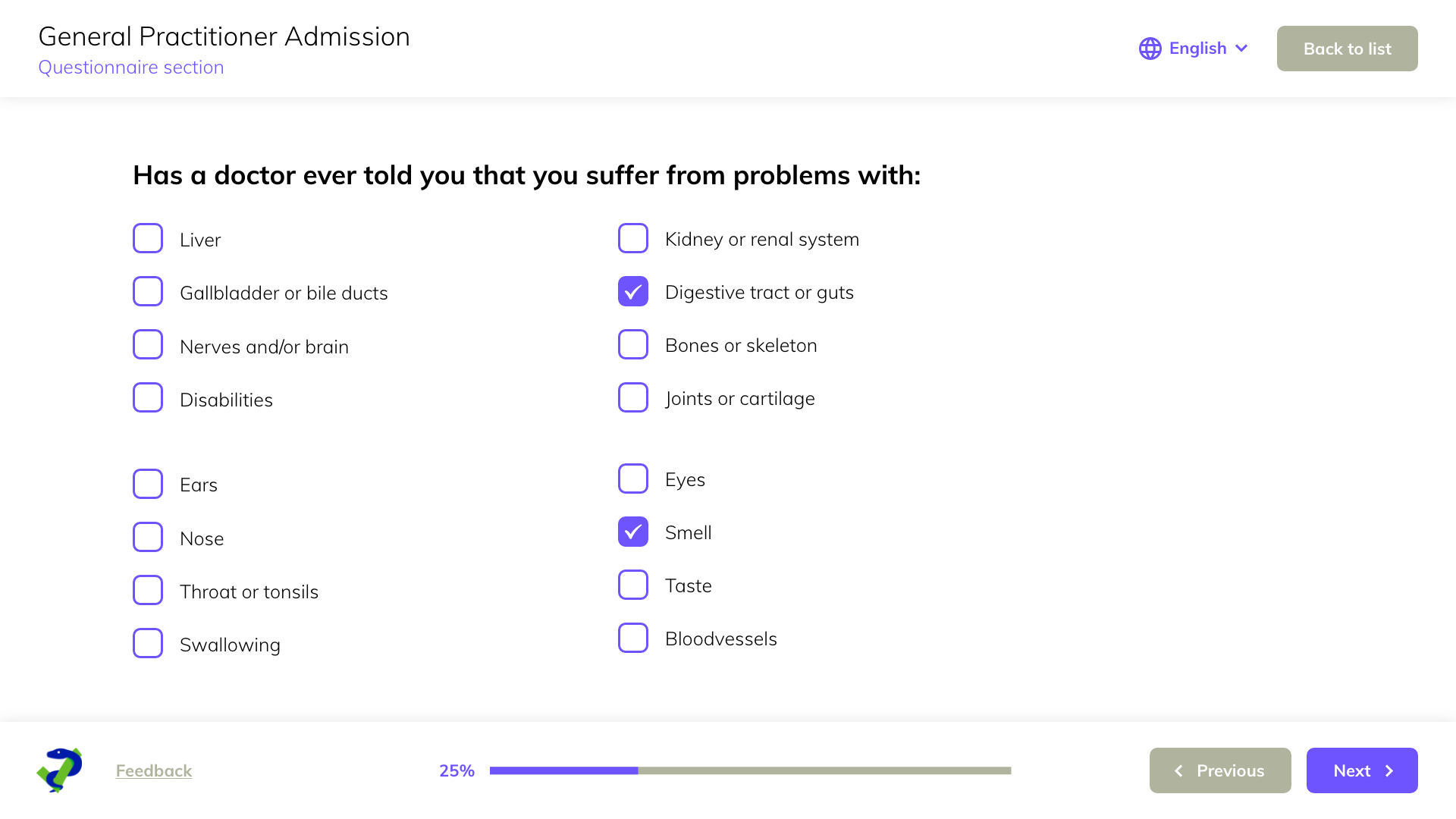This screenshot has height=819, width=1456.
Task: Uncheck Digestive tract or guts
Action: pos(633,291)
